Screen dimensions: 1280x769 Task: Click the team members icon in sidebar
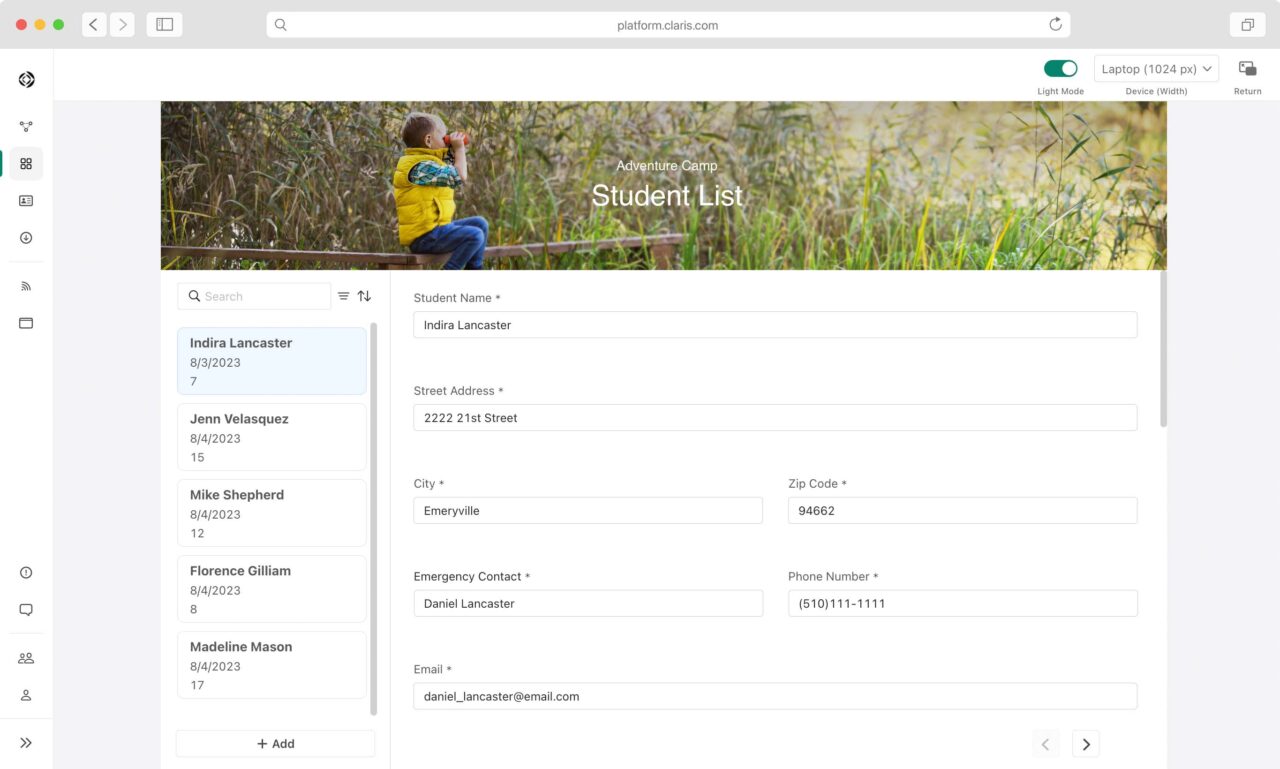(x=25, y=657)
